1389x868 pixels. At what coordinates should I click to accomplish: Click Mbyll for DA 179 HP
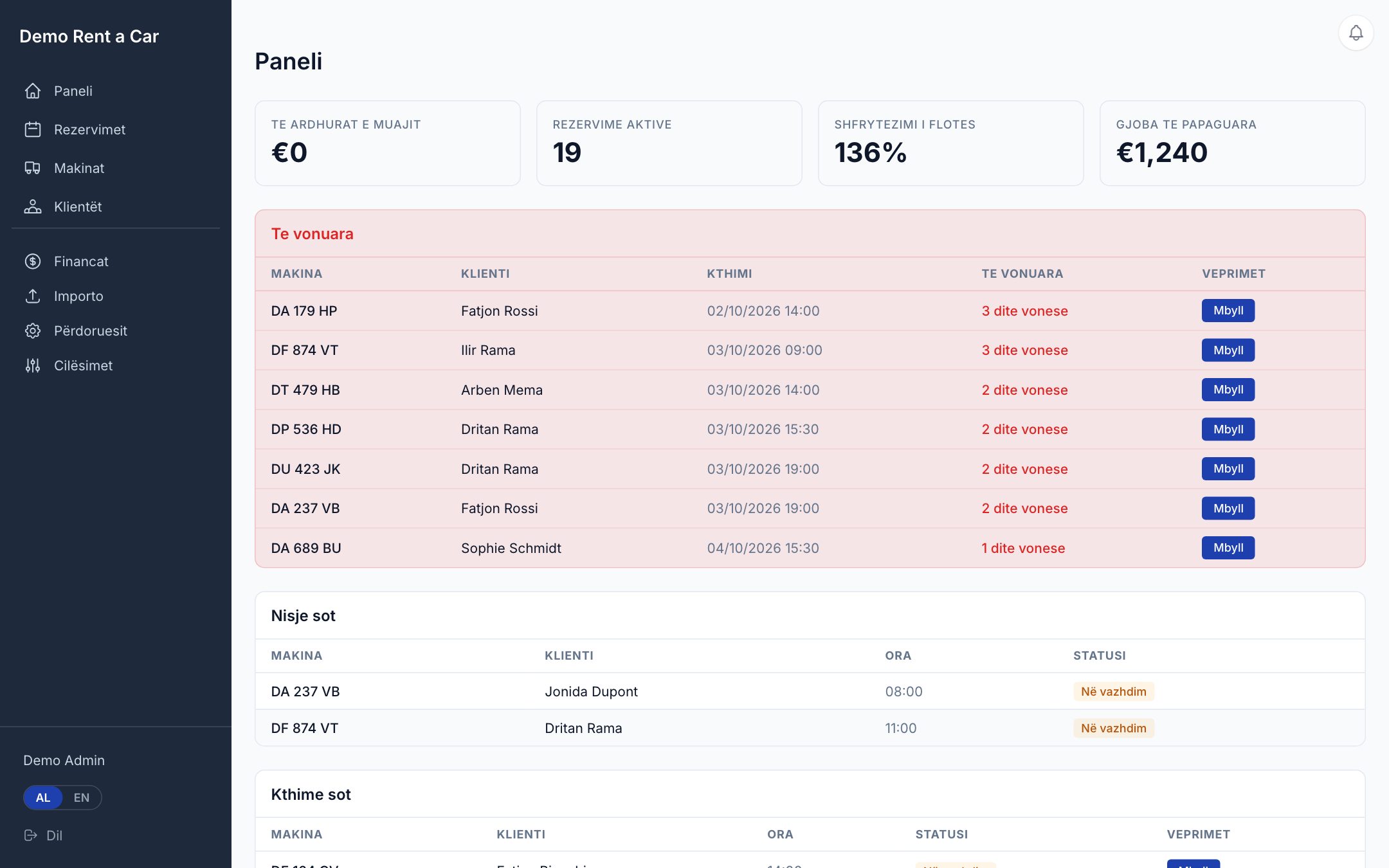(x=1228, y=311)
